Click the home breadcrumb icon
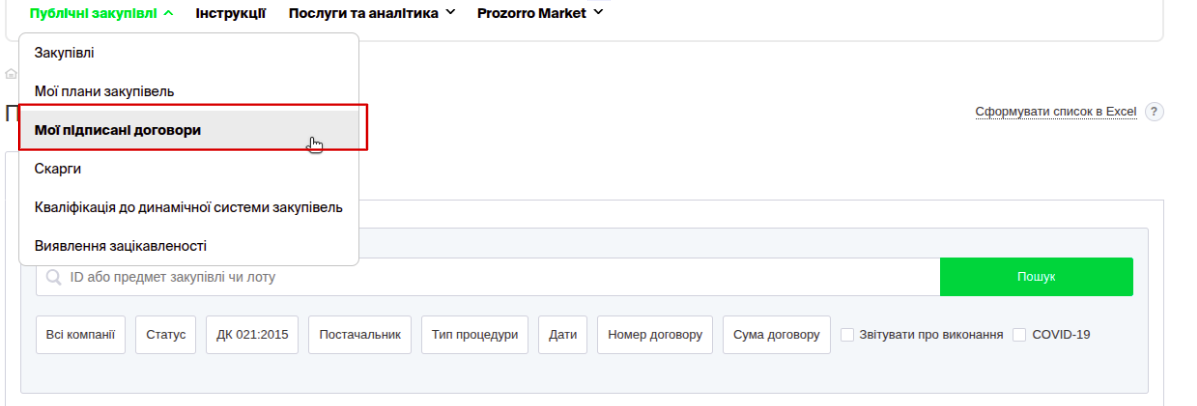The image size is (1197, 406). [11, 73]
